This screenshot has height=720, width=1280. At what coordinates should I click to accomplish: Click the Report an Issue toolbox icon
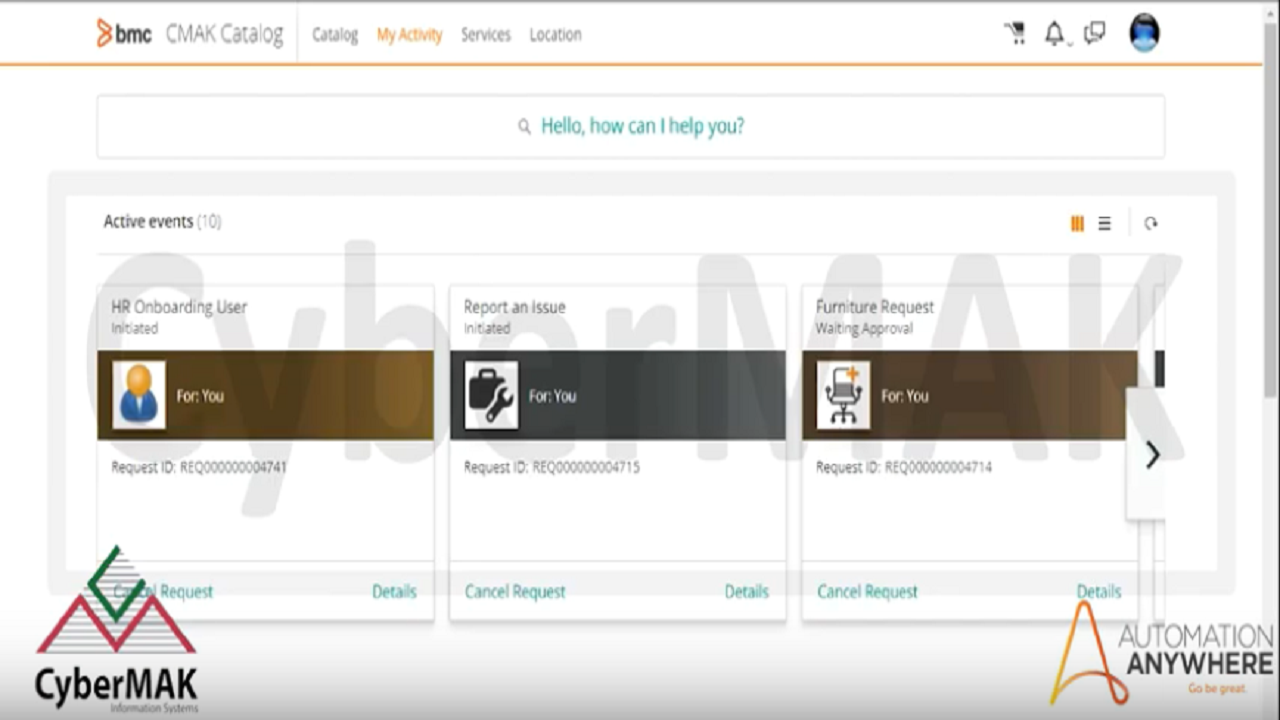point(492,395)
